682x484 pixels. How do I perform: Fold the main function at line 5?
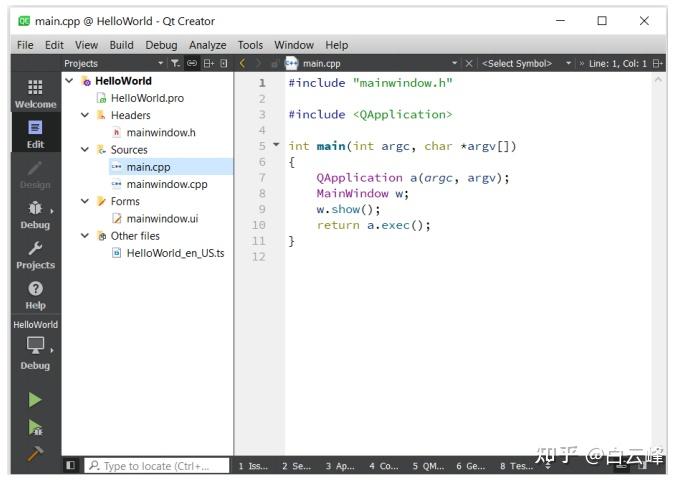pos(276,144)
